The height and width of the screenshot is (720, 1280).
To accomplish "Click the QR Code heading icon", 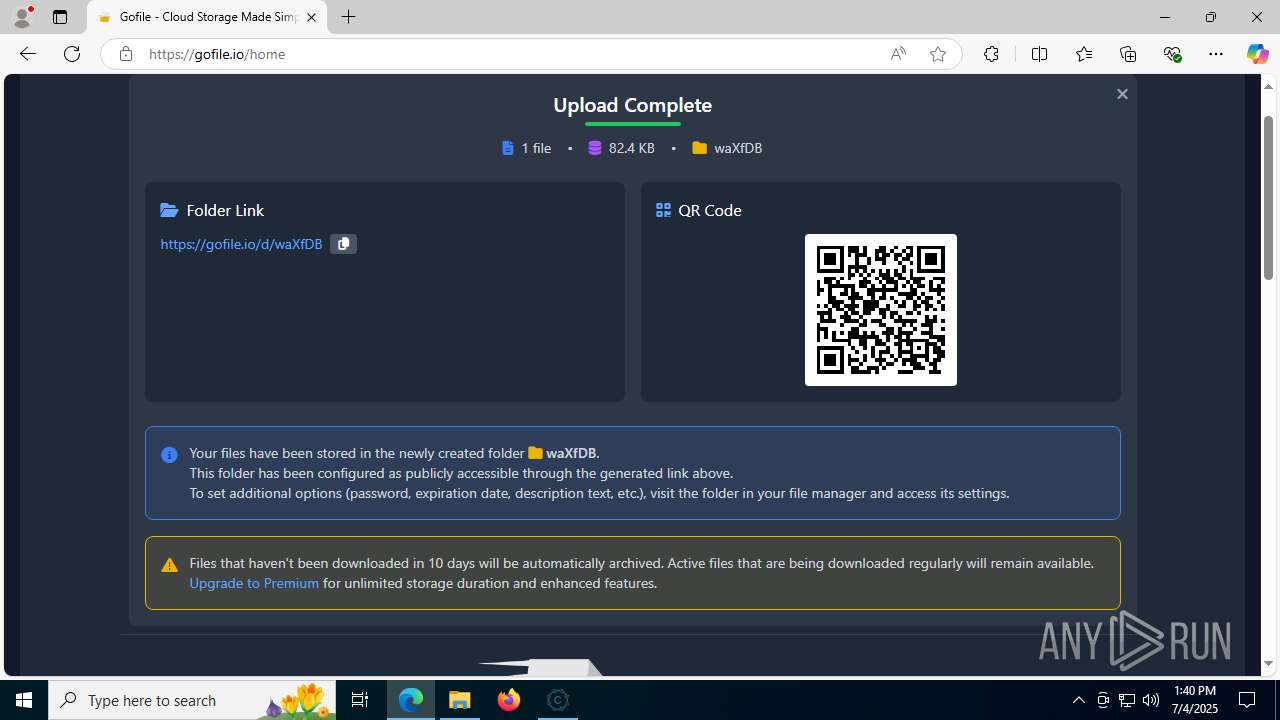I will pyautogui.click(x=663, y=210).
